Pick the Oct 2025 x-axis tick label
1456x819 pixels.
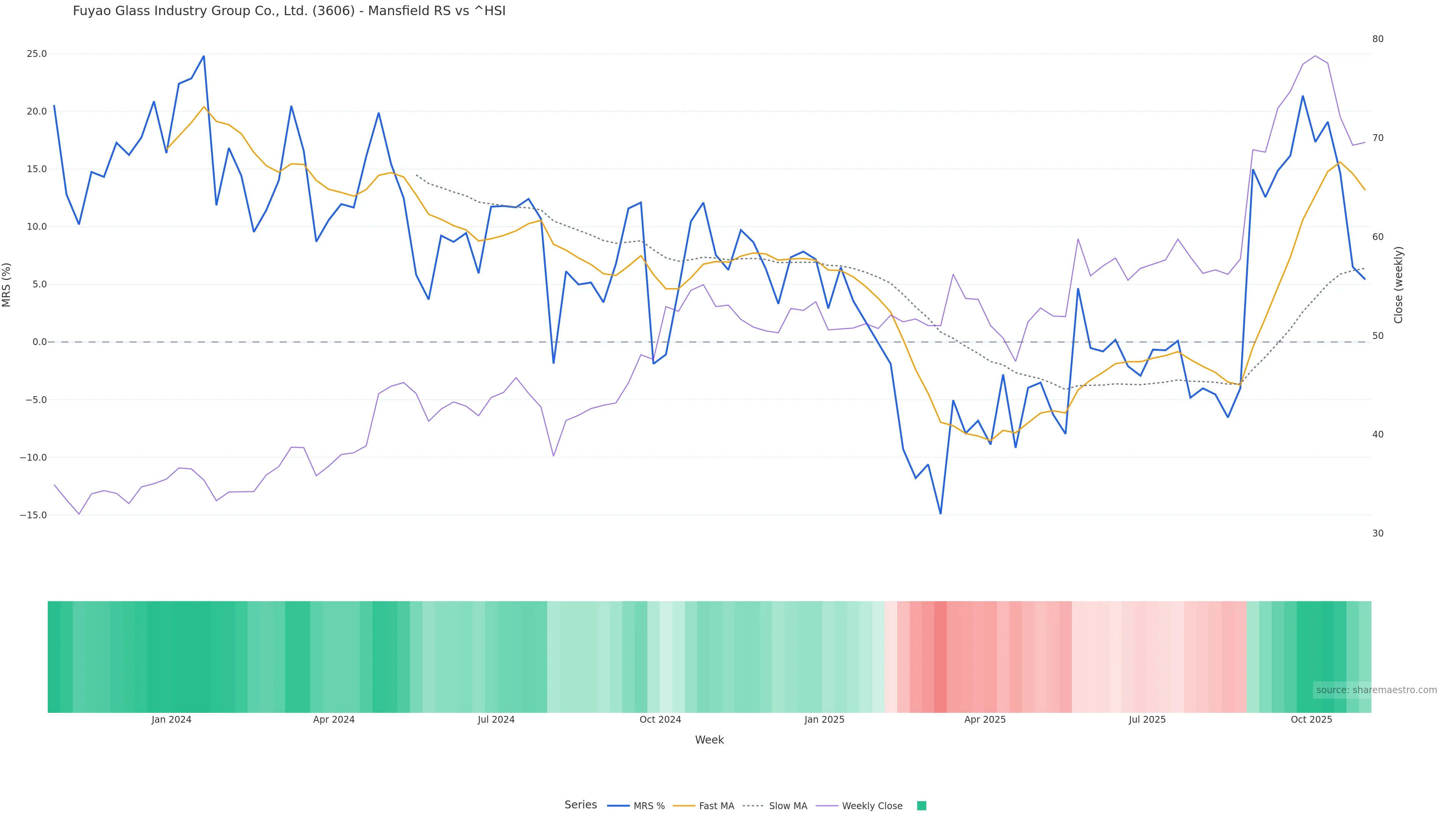[x=1311, y=720]
